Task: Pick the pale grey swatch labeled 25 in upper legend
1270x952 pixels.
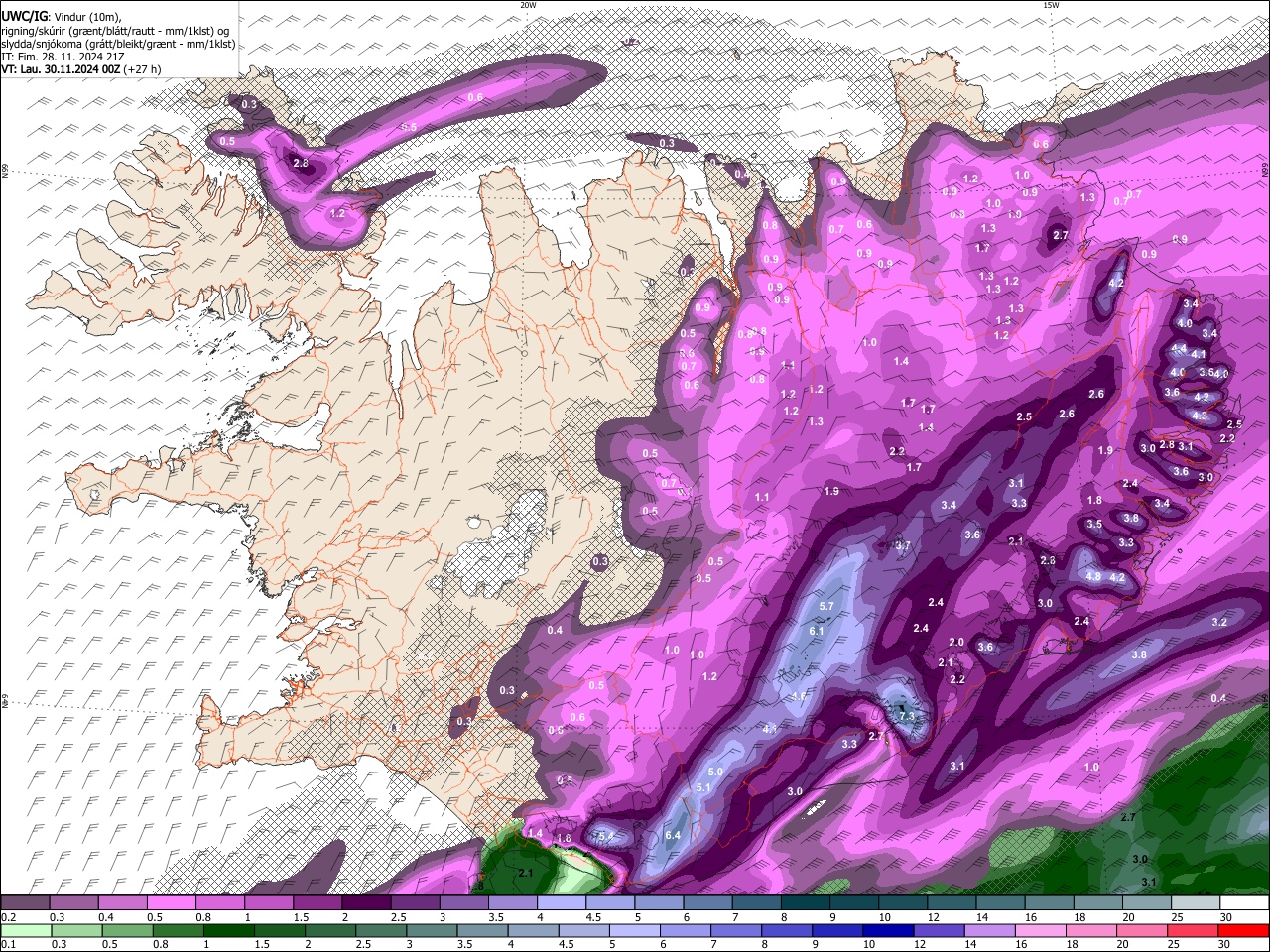Action: 1195,903
